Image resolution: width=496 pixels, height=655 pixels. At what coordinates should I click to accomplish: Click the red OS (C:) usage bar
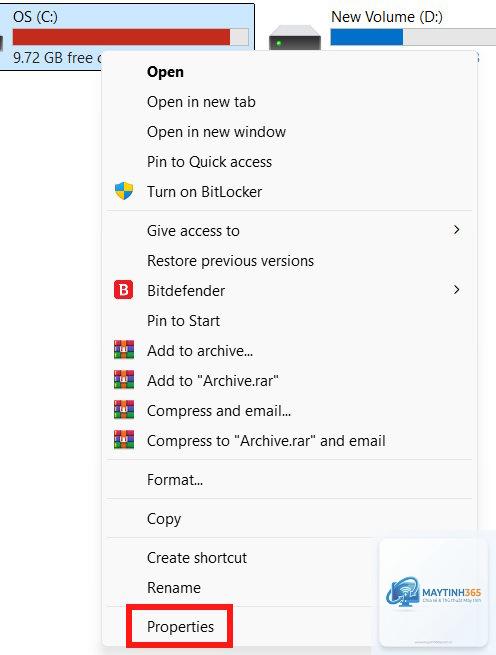coord(131,37)
